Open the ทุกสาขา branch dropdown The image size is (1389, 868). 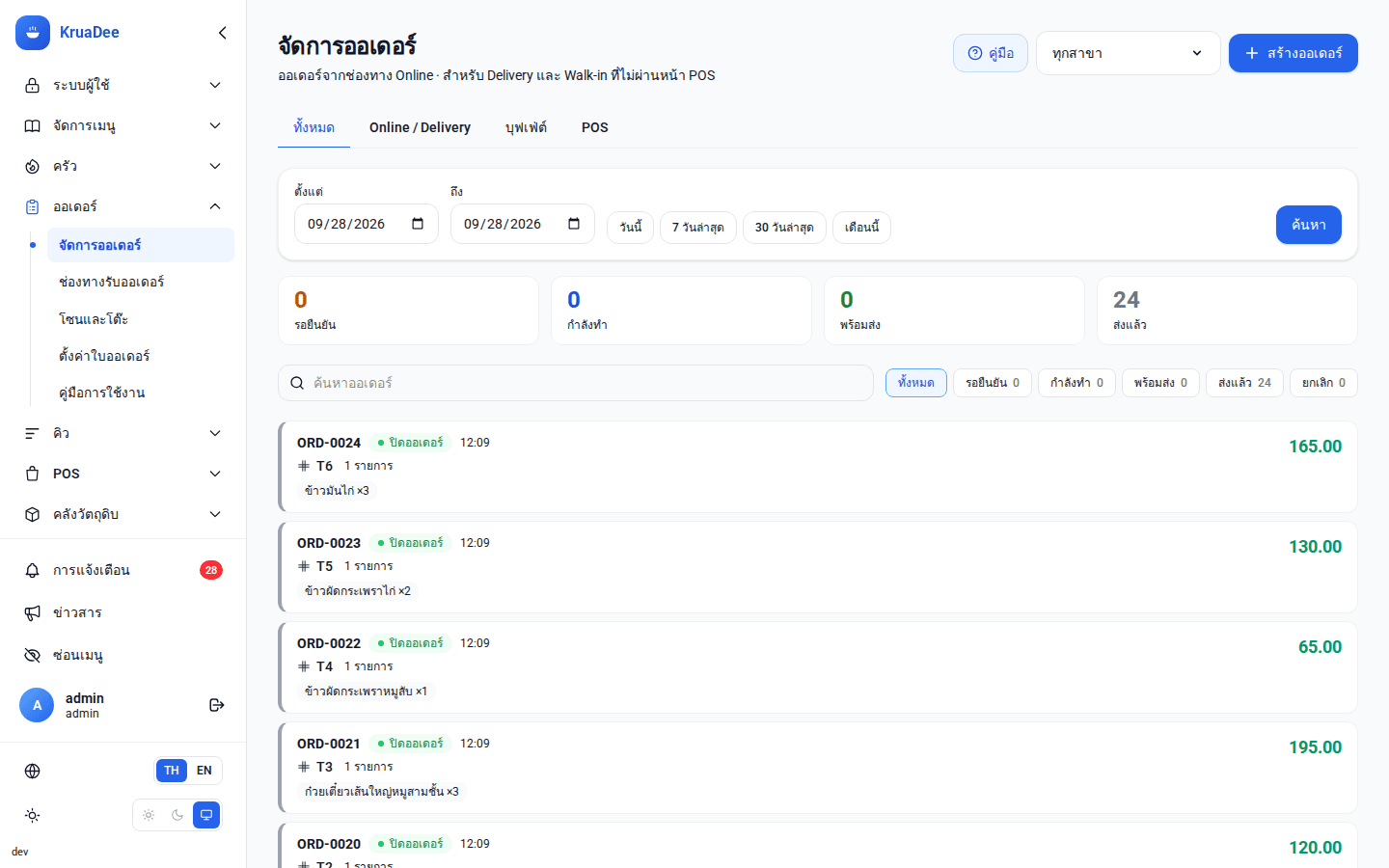pos(1129,53)
